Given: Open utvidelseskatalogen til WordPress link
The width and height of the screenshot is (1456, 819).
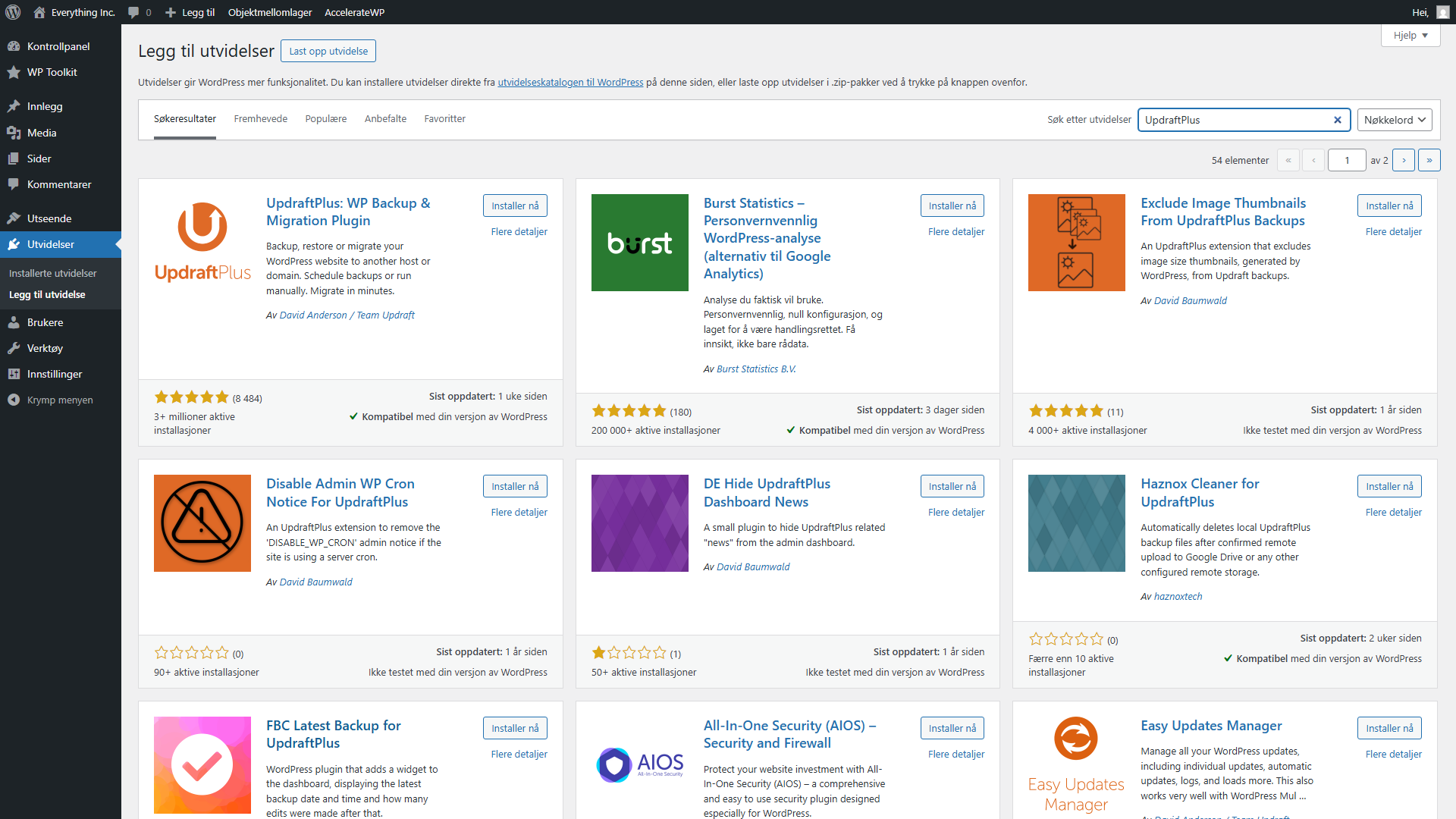Looking at the screenshot, I should point(570,82).
